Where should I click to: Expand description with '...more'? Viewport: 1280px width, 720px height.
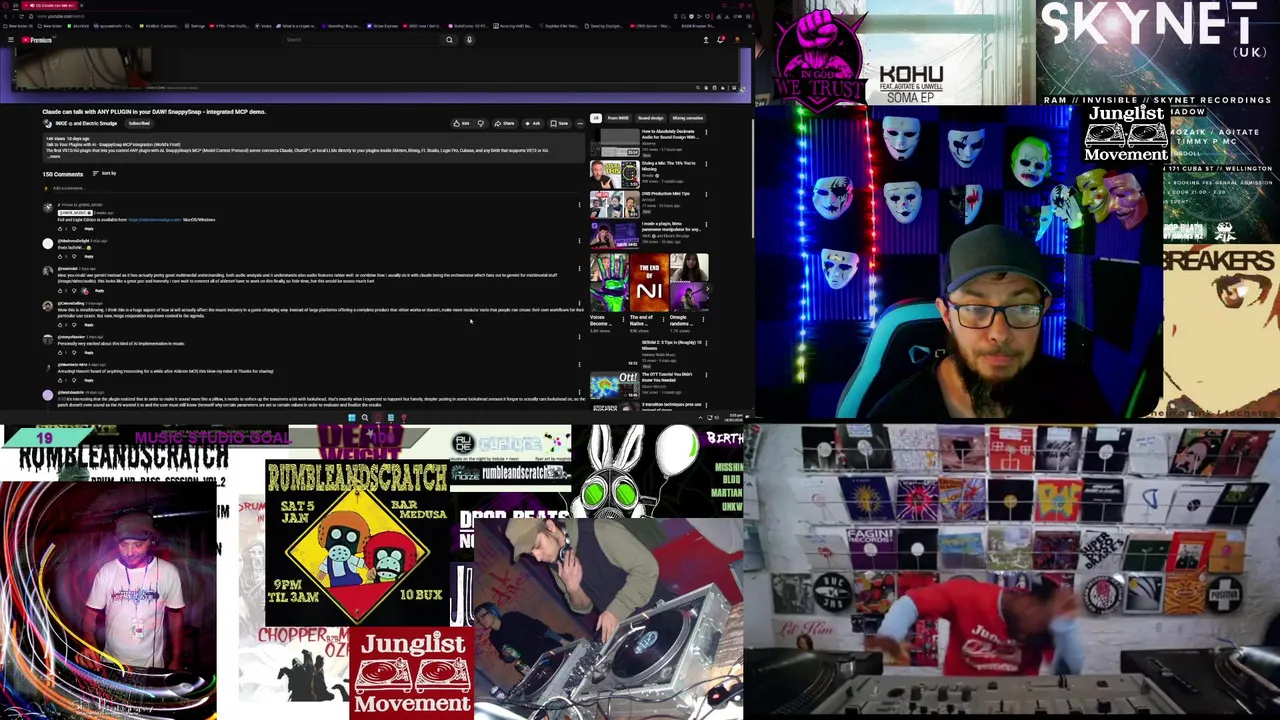pyautogui.click(x=54, y=157)
